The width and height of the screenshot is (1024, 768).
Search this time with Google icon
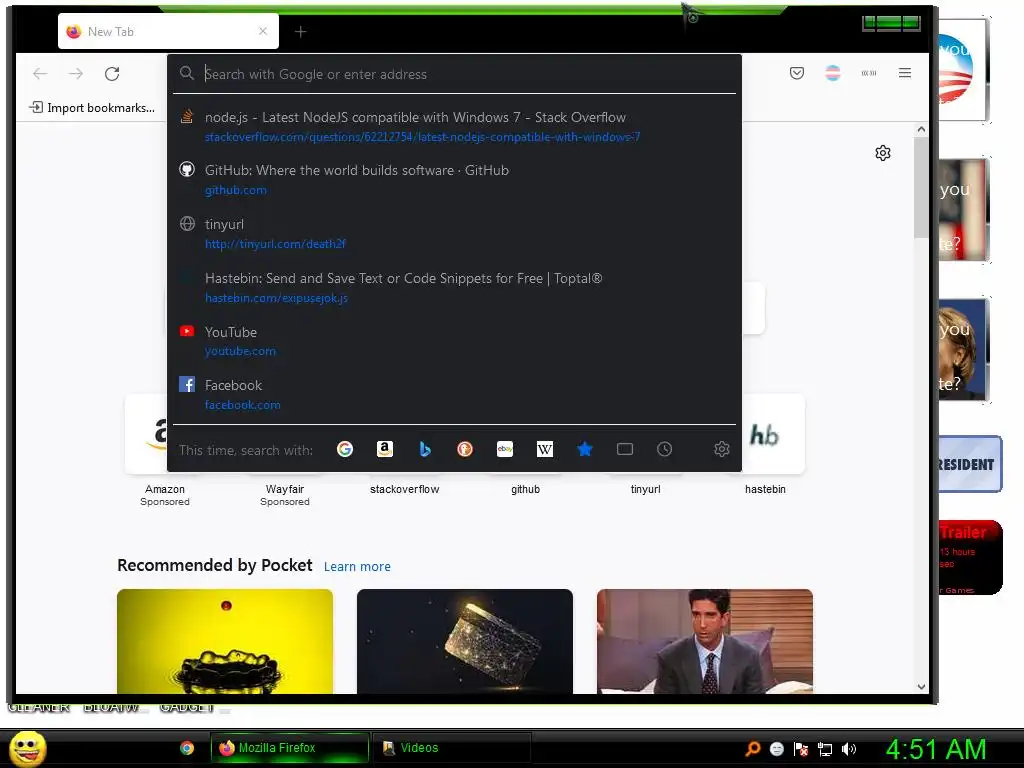tap(345, 449)
